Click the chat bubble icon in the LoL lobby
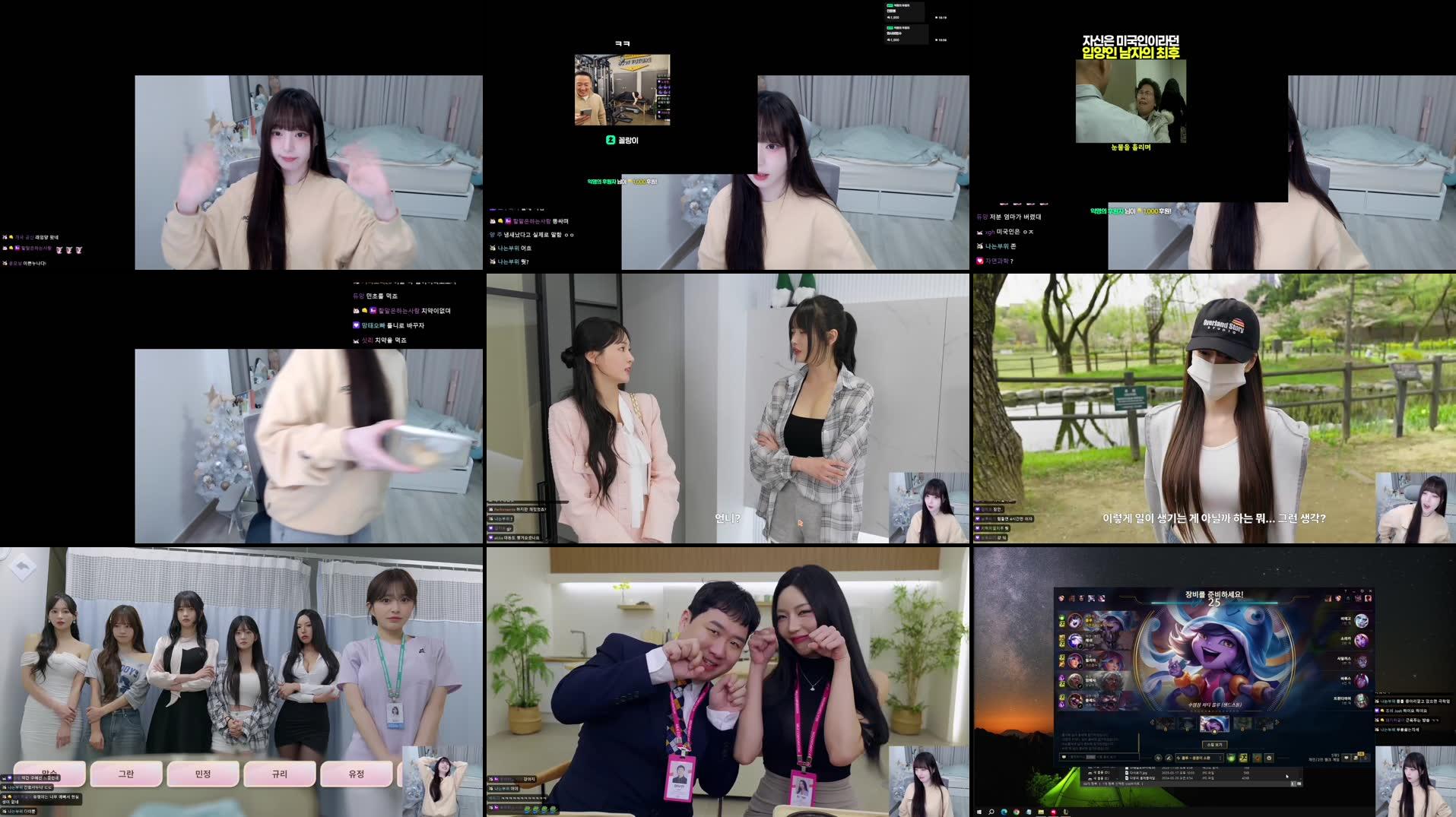 tap(1348, 757)
